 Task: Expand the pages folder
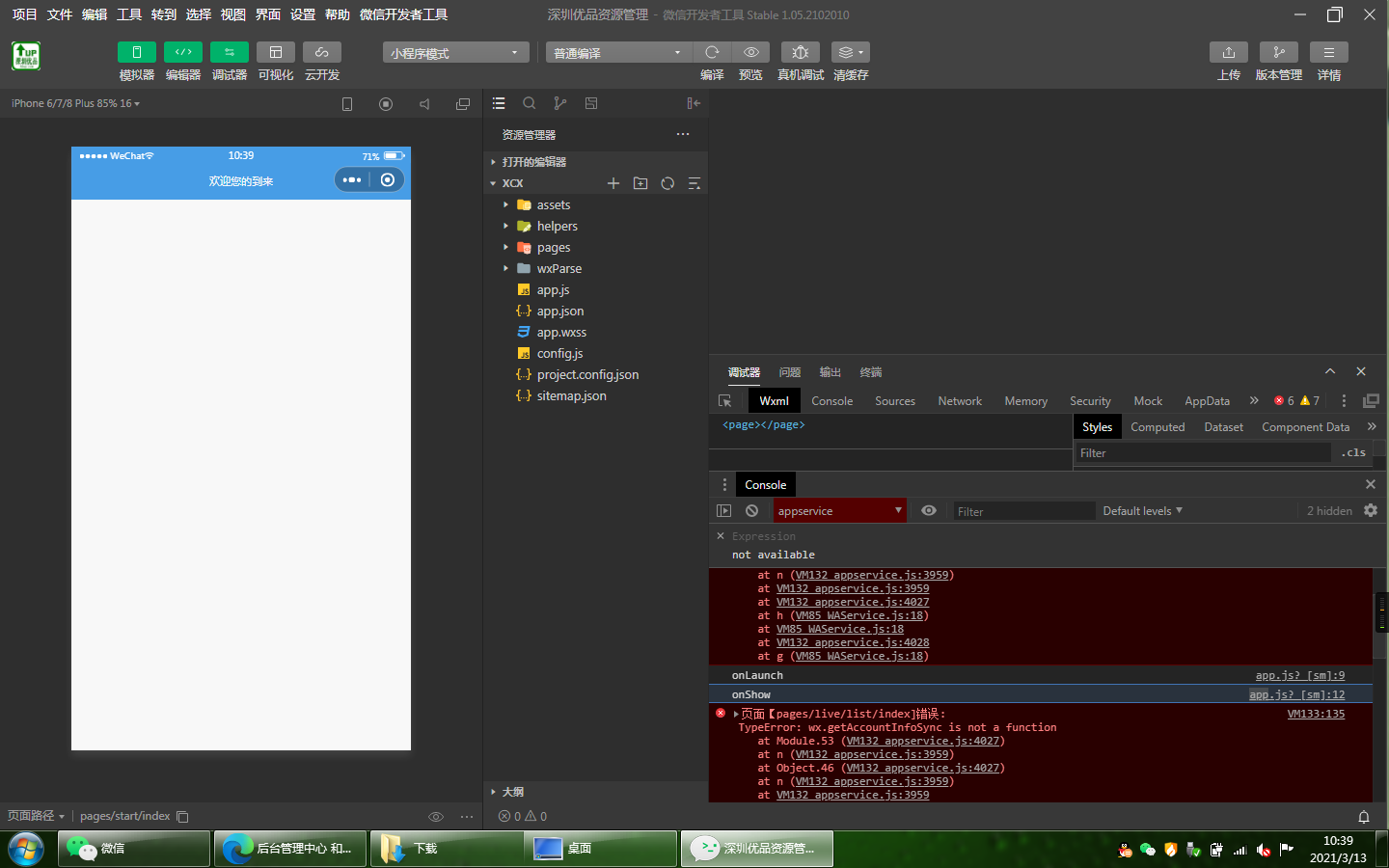(553, 248)
